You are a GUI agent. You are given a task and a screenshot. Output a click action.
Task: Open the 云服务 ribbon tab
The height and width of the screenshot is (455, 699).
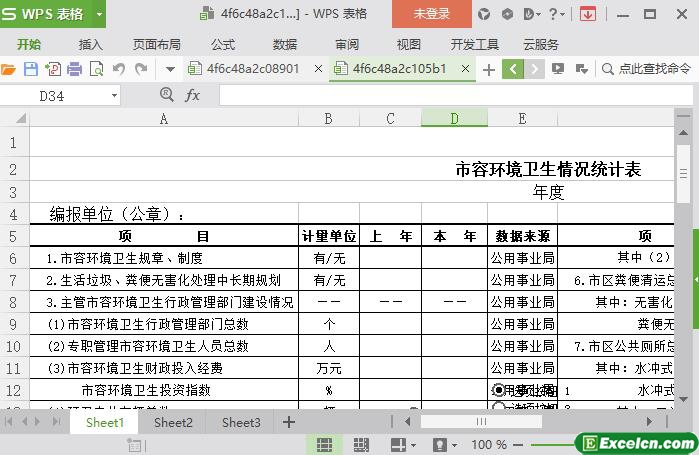(x=541, y=45)
